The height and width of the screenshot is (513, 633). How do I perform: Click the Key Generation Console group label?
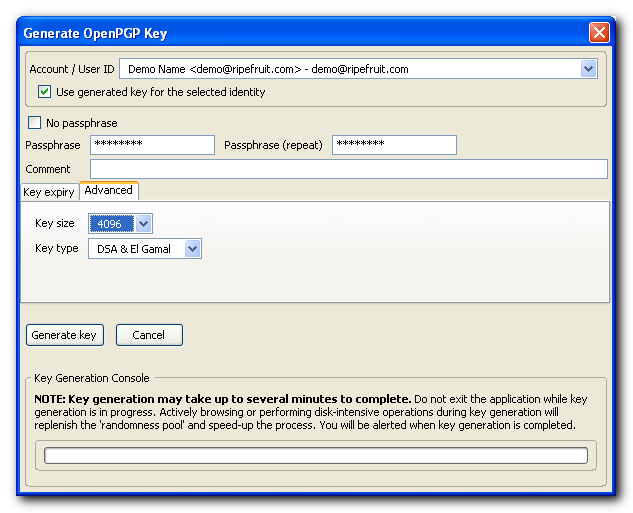point(92,378)
